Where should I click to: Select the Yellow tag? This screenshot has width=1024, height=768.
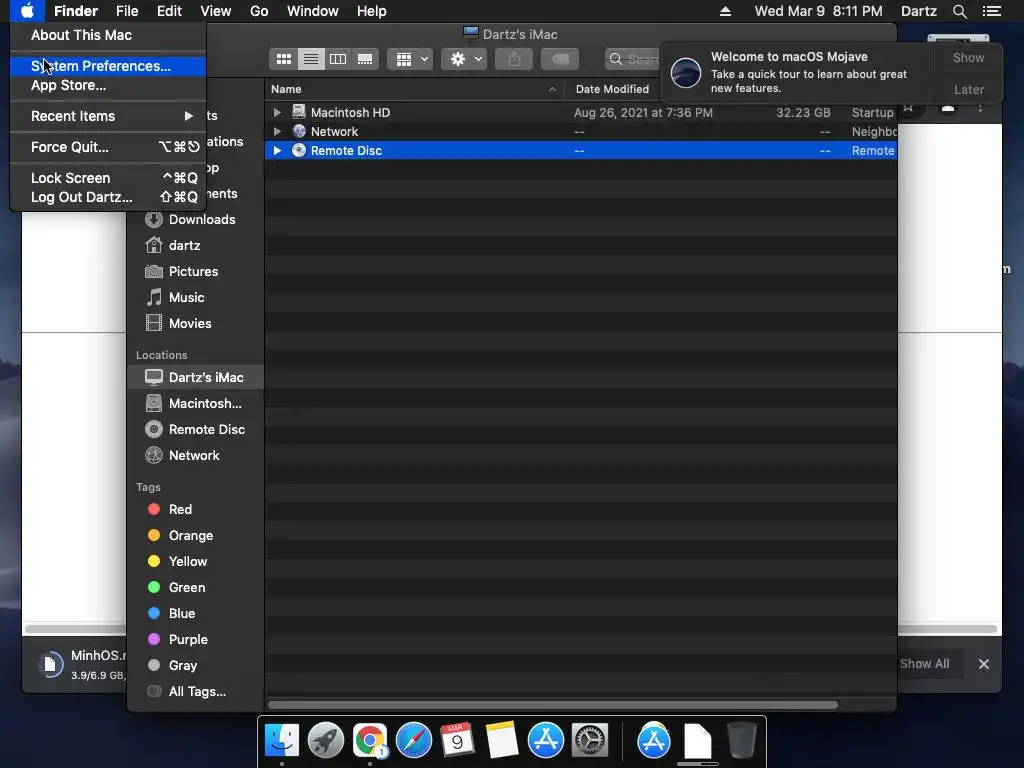195,562
